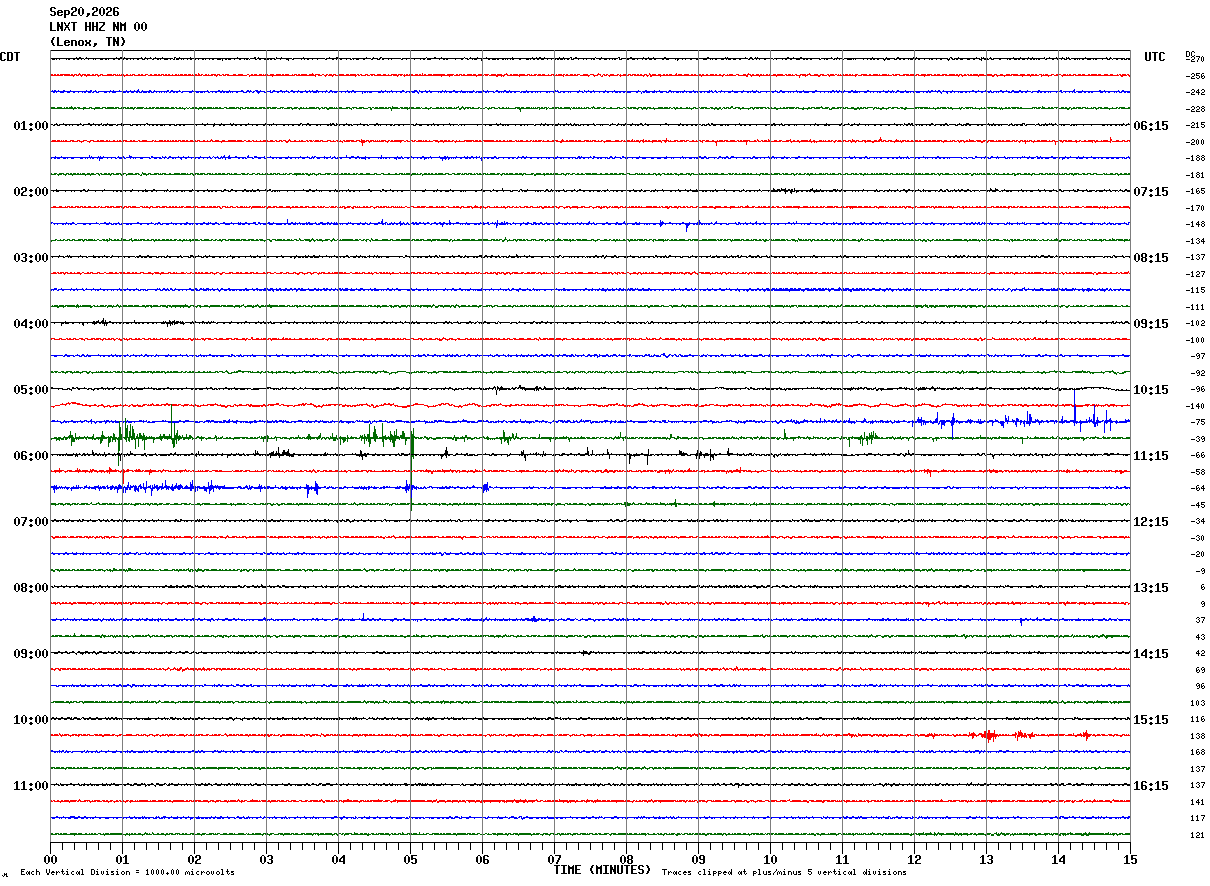Click the DC column header label
Screen dimensions: 1210x886
coord(1190,54)
